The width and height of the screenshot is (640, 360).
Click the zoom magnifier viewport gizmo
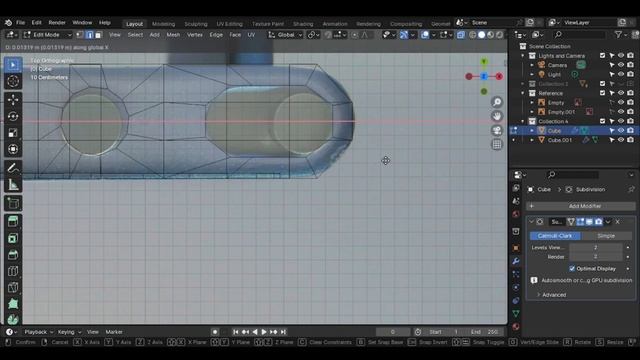pyautogui.click(x=497, y=102)
